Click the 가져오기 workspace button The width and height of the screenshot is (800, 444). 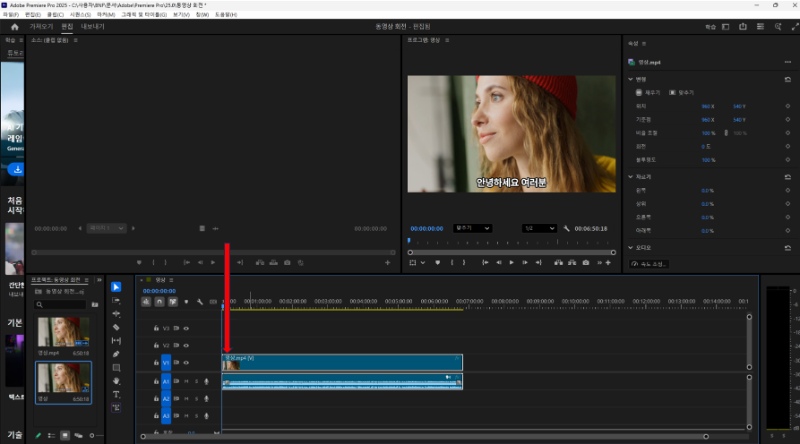pos(42,27)
